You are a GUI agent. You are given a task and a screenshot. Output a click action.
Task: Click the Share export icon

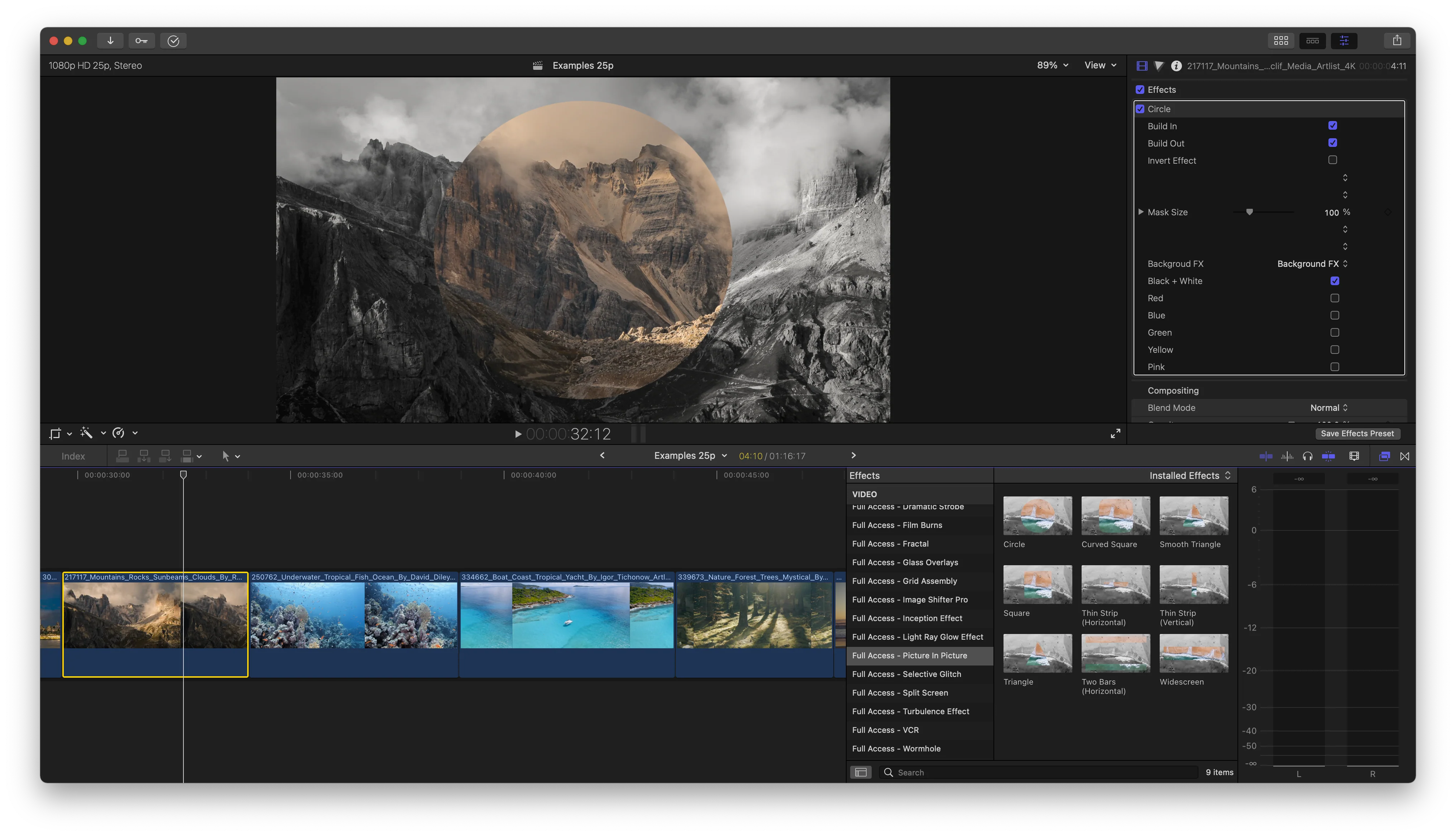[1397, 41]
